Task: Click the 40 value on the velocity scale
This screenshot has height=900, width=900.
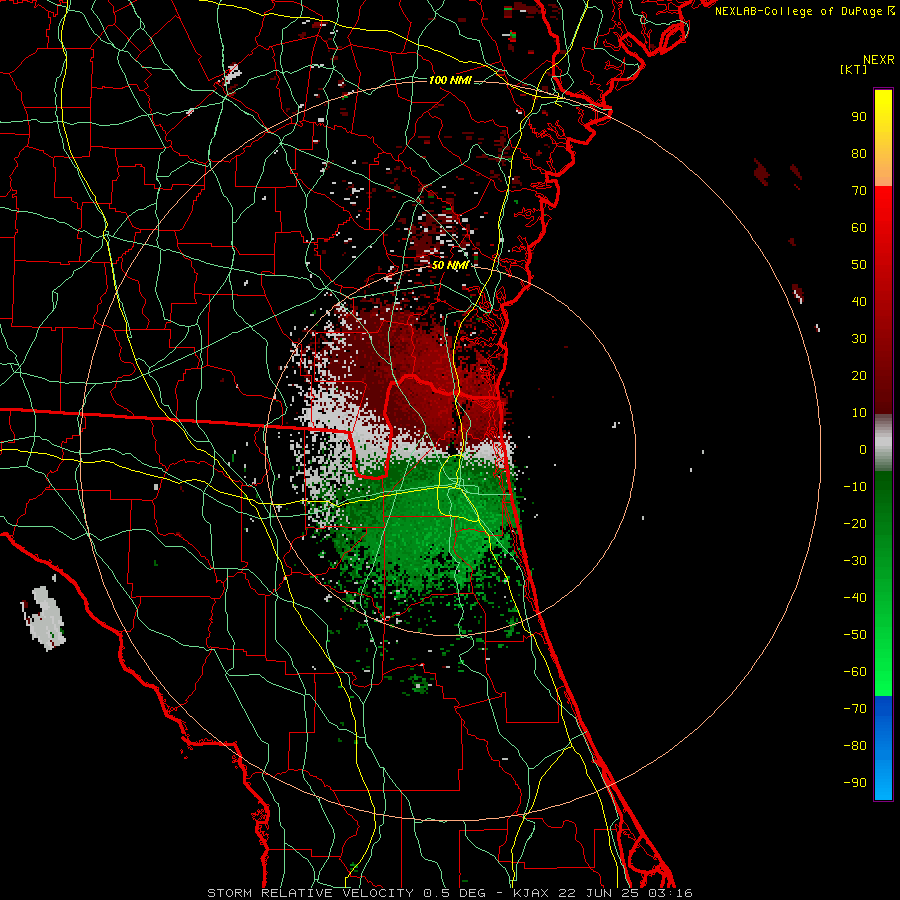Action: pos(859,301)
